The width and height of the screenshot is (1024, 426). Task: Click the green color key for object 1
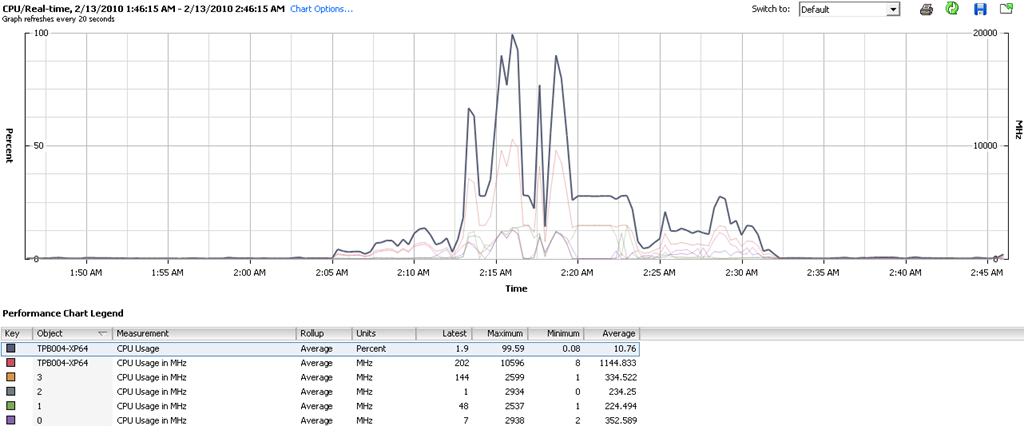pos(10,406)
